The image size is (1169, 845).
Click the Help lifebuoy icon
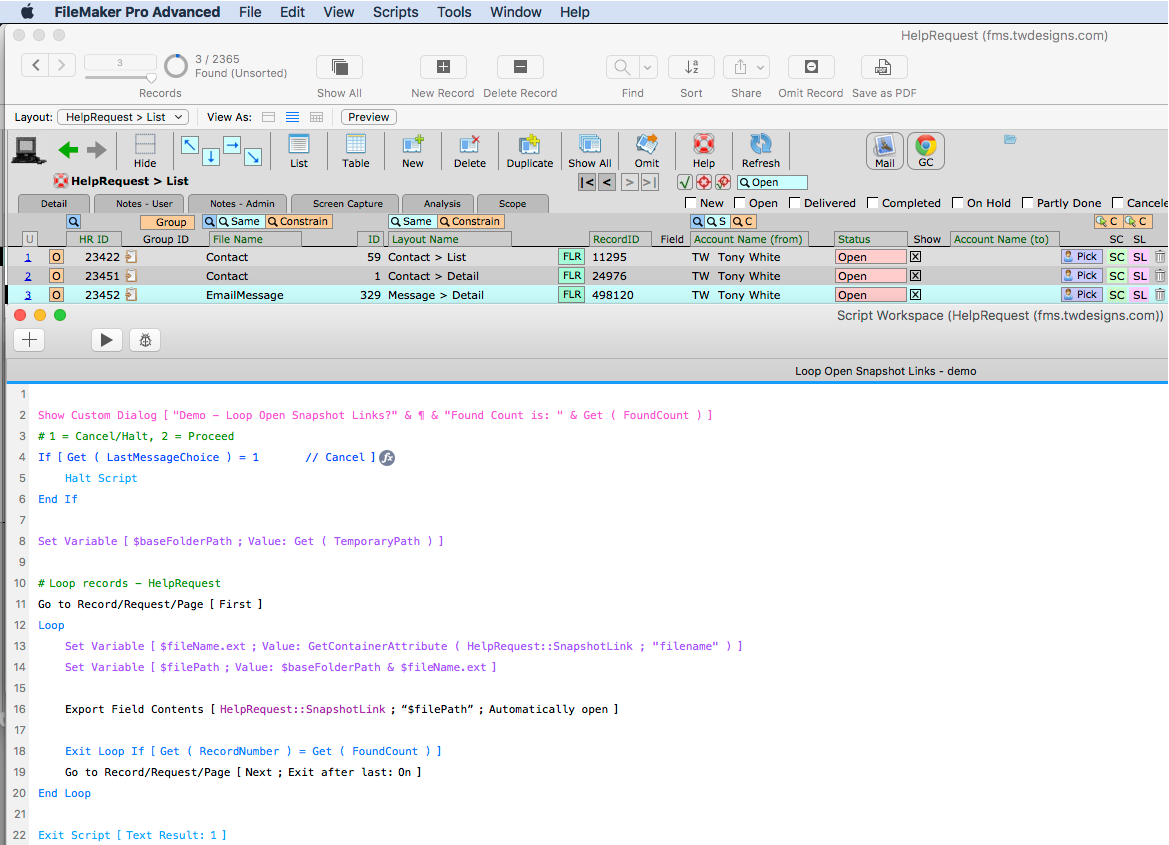point(703,151)
